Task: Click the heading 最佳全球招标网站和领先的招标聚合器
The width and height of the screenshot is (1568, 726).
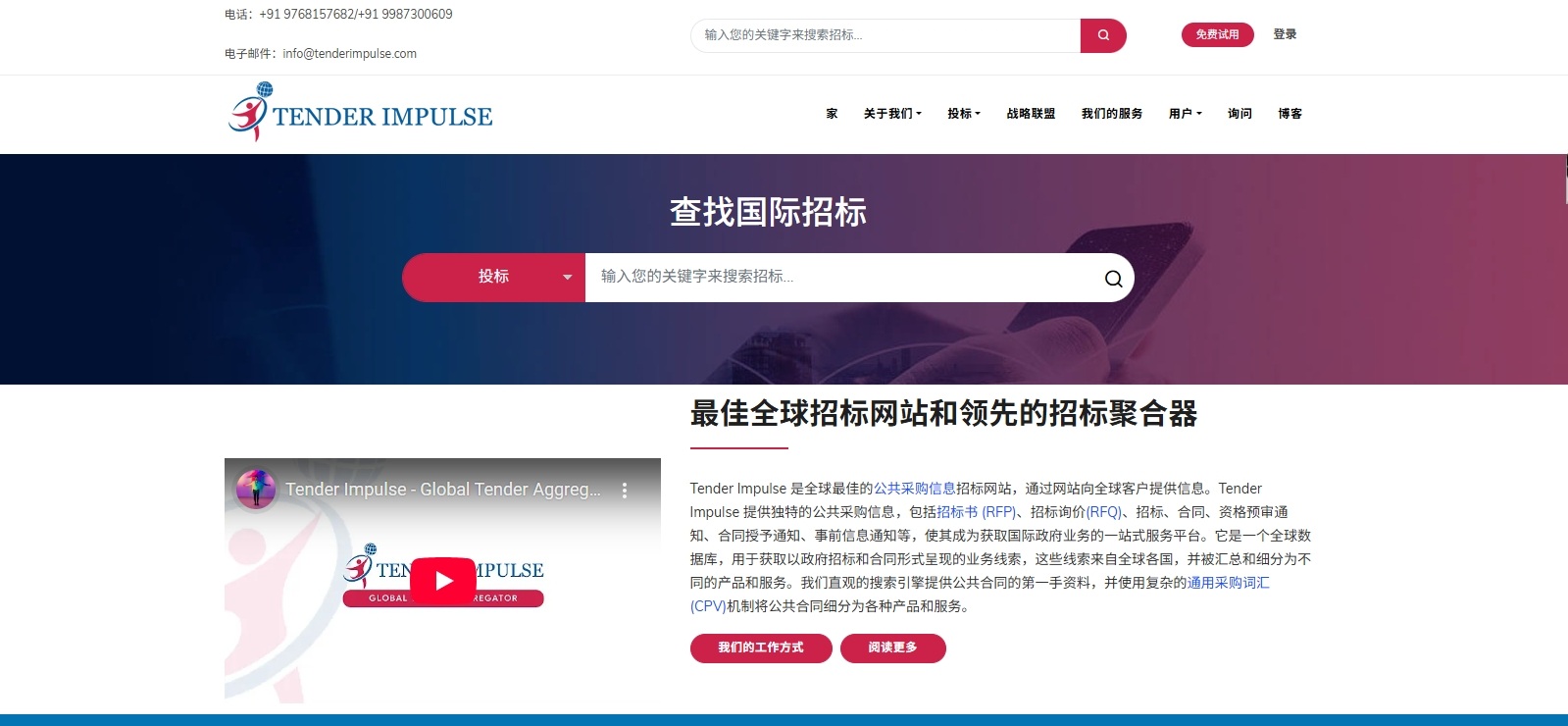Action: pyautogui.click(x=943, y=414)
